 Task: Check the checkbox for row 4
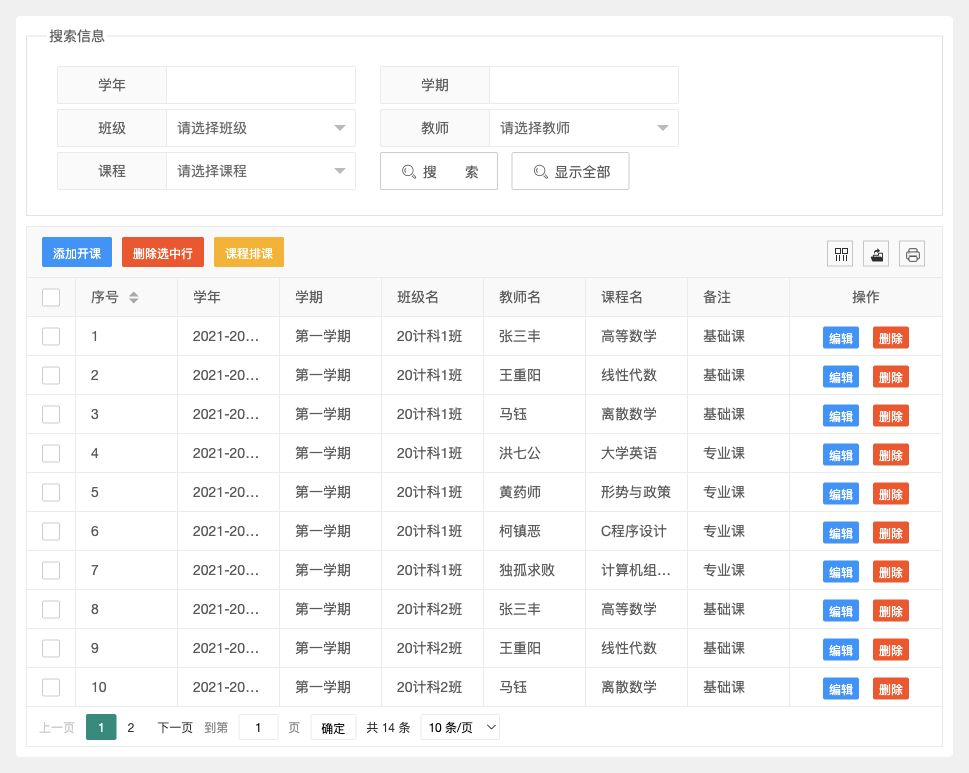click(x=51, y=453)
